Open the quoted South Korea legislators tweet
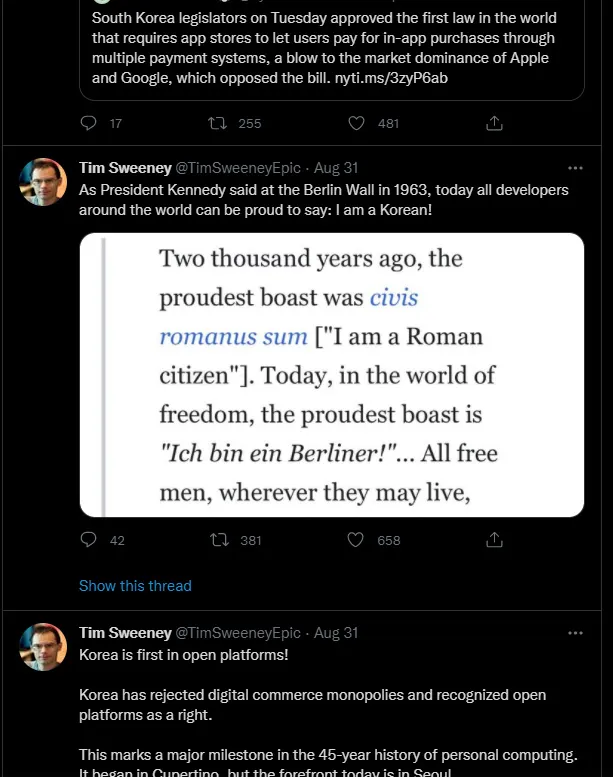The image size is (613, 777). coord(332,49)
